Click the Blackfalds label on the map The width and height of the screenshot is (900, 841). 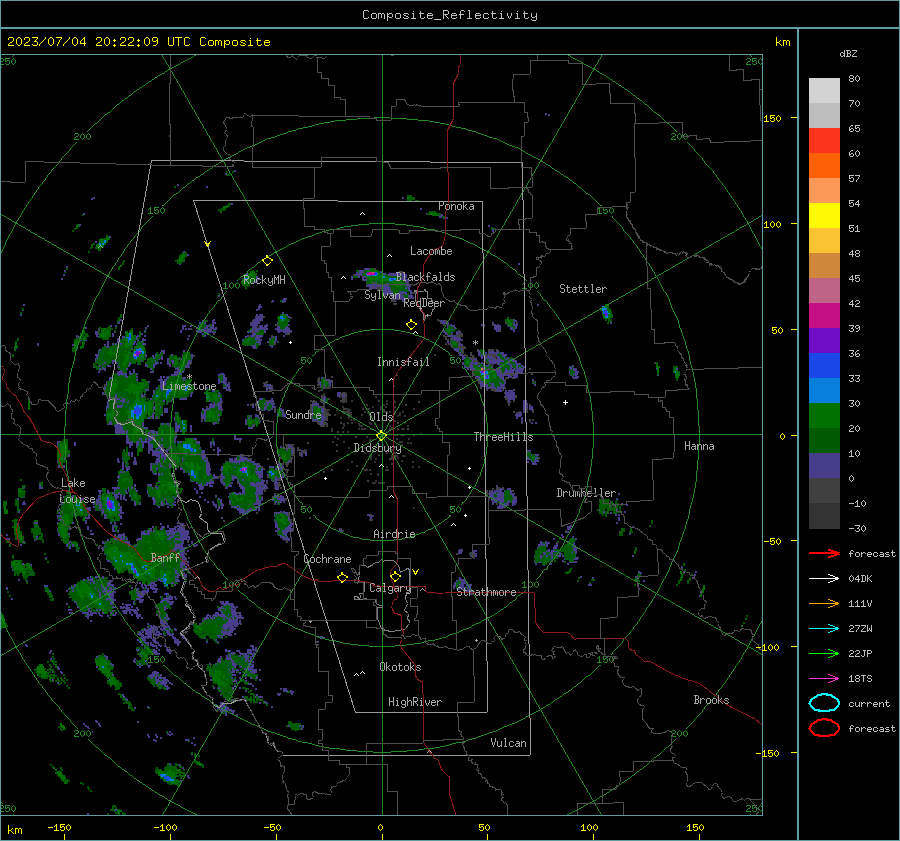pyautogui.click(x=425, y=277)
